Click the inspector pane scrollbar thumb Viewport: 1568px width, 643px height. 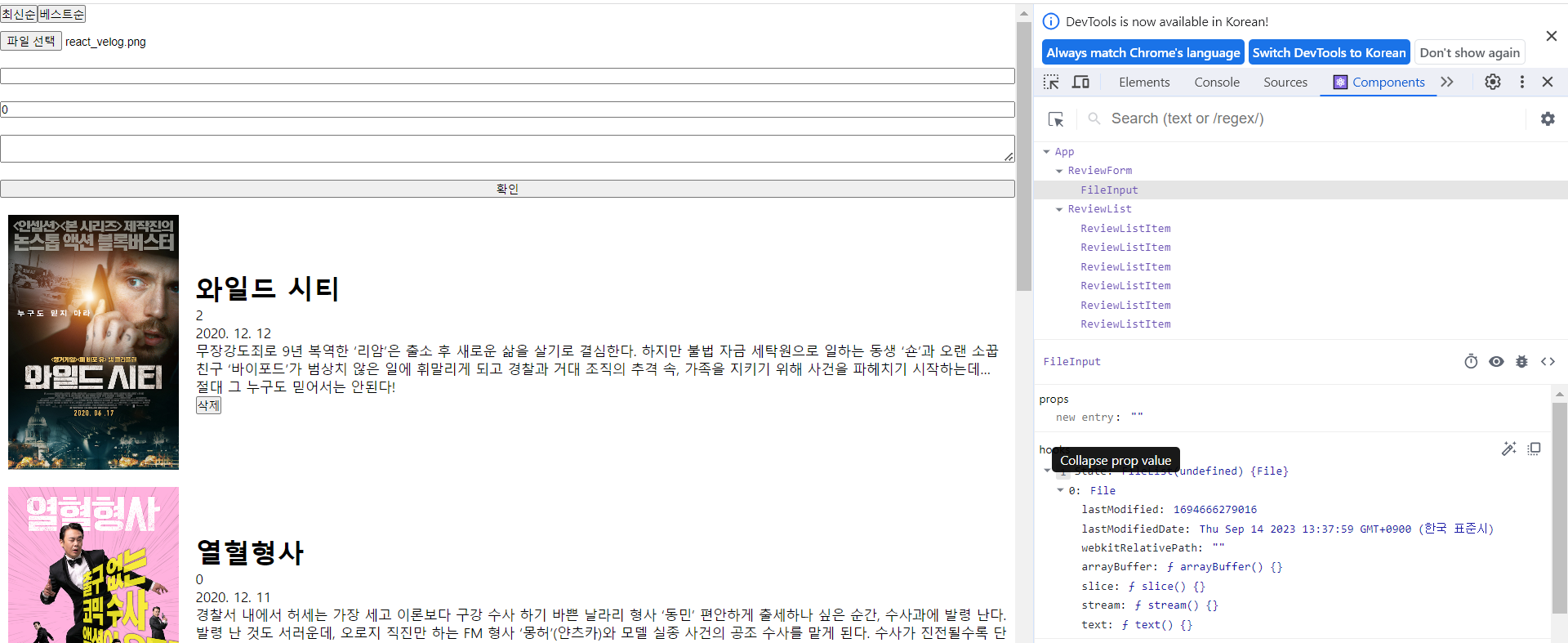tap(1559, 507)
